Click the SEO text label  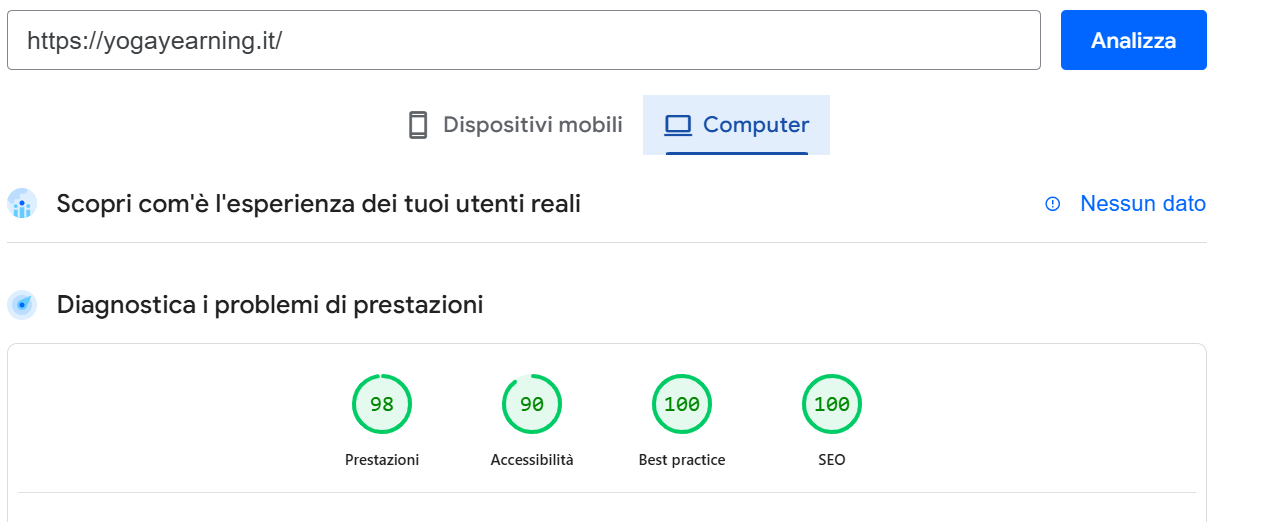[832, 460]
